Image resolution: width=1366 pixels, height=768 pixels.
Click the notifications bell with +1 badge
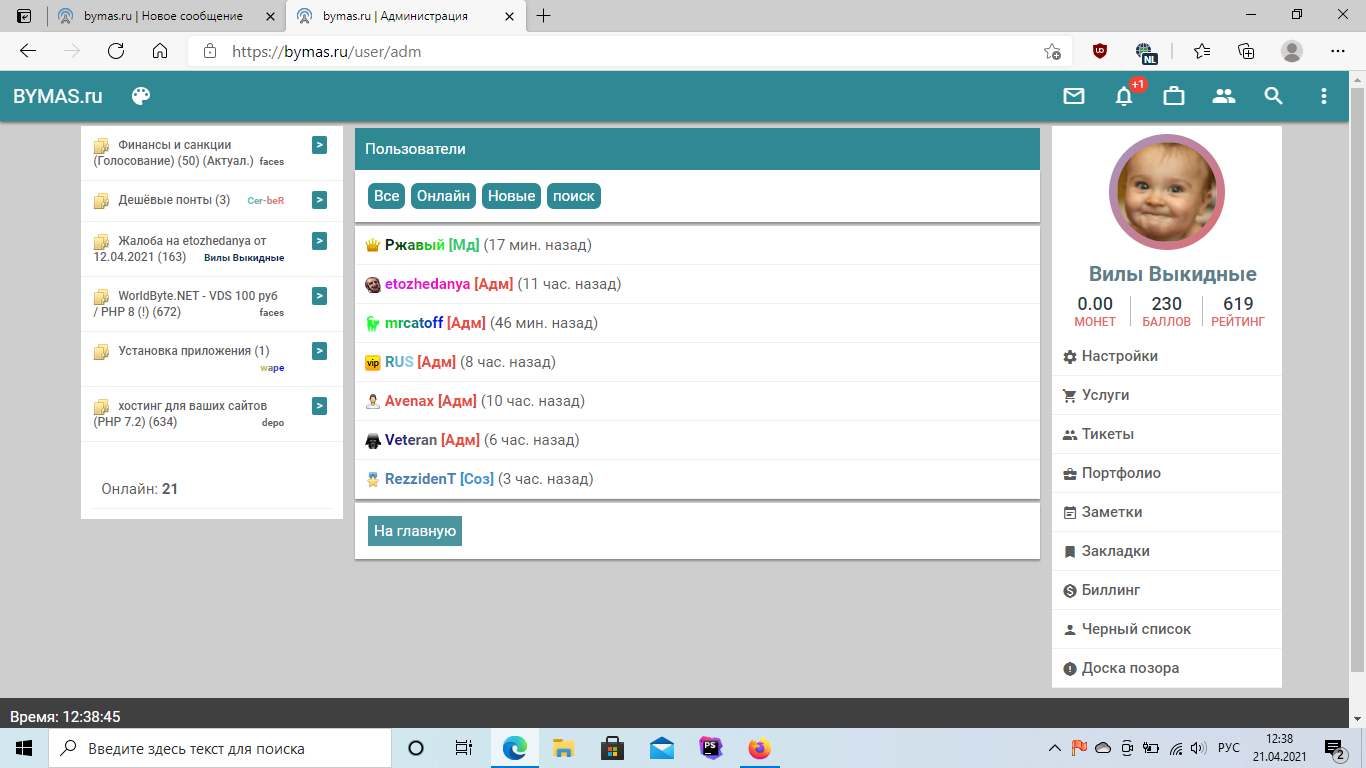pyautogui.click(x=1124, y=97)
